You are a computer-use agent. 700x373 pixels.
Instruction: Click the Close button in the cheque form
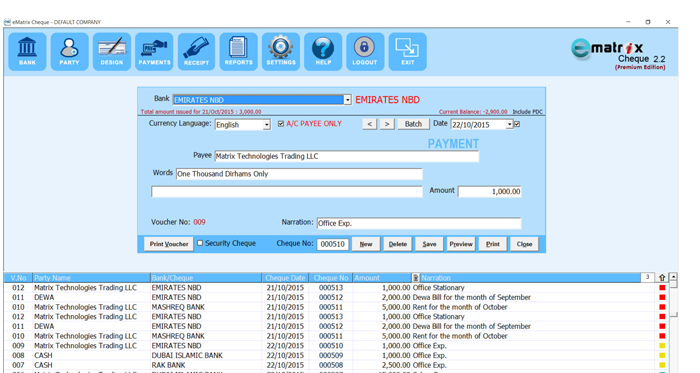tap(524, 244)
